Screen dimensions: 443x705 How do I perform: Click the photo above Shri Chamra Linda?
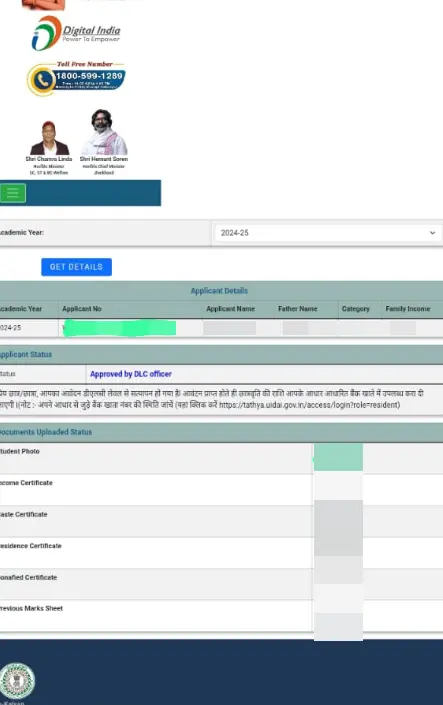coord(49,138)
